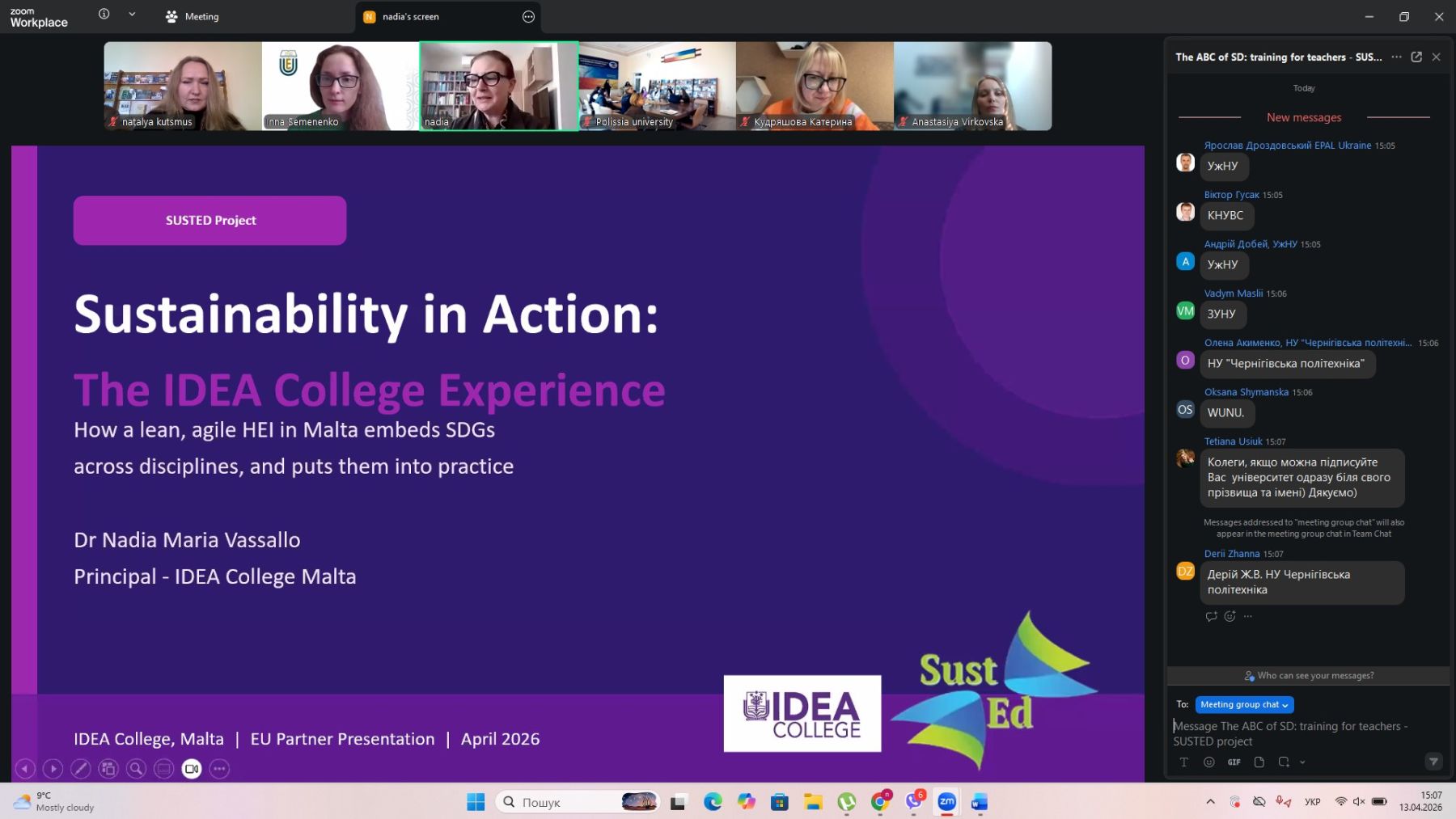Open the Windows Start menu
The image size is (1456, 819).
476,801
